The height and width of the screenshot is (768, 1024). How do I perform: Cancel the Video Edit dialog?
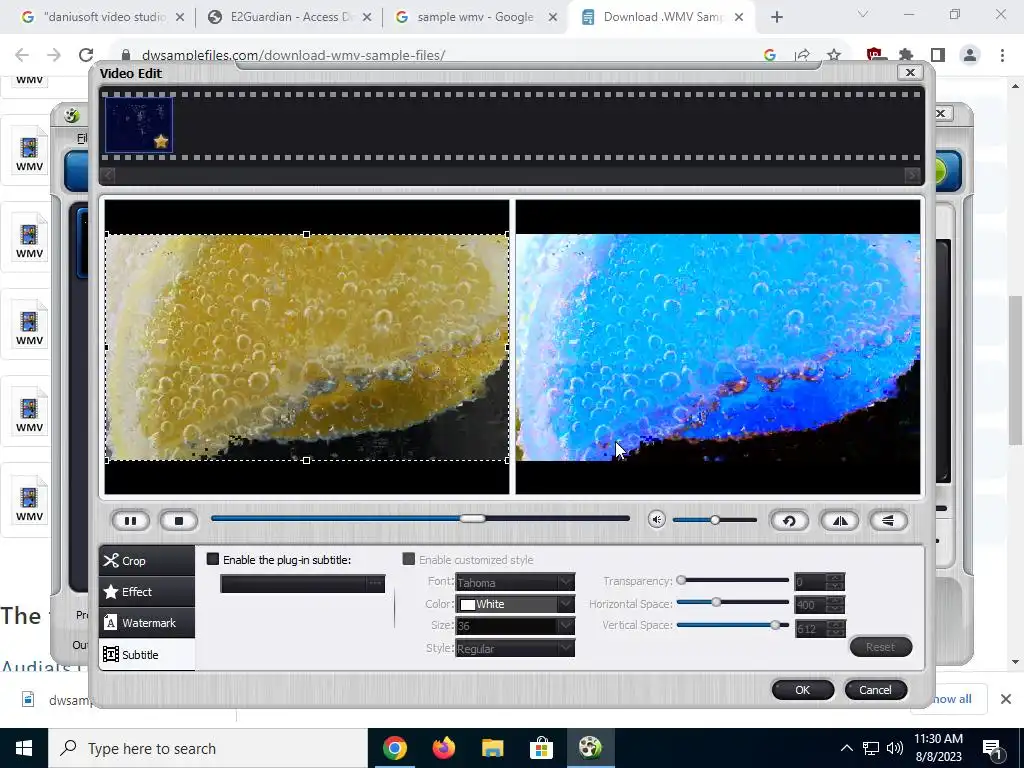pos(875,690)
